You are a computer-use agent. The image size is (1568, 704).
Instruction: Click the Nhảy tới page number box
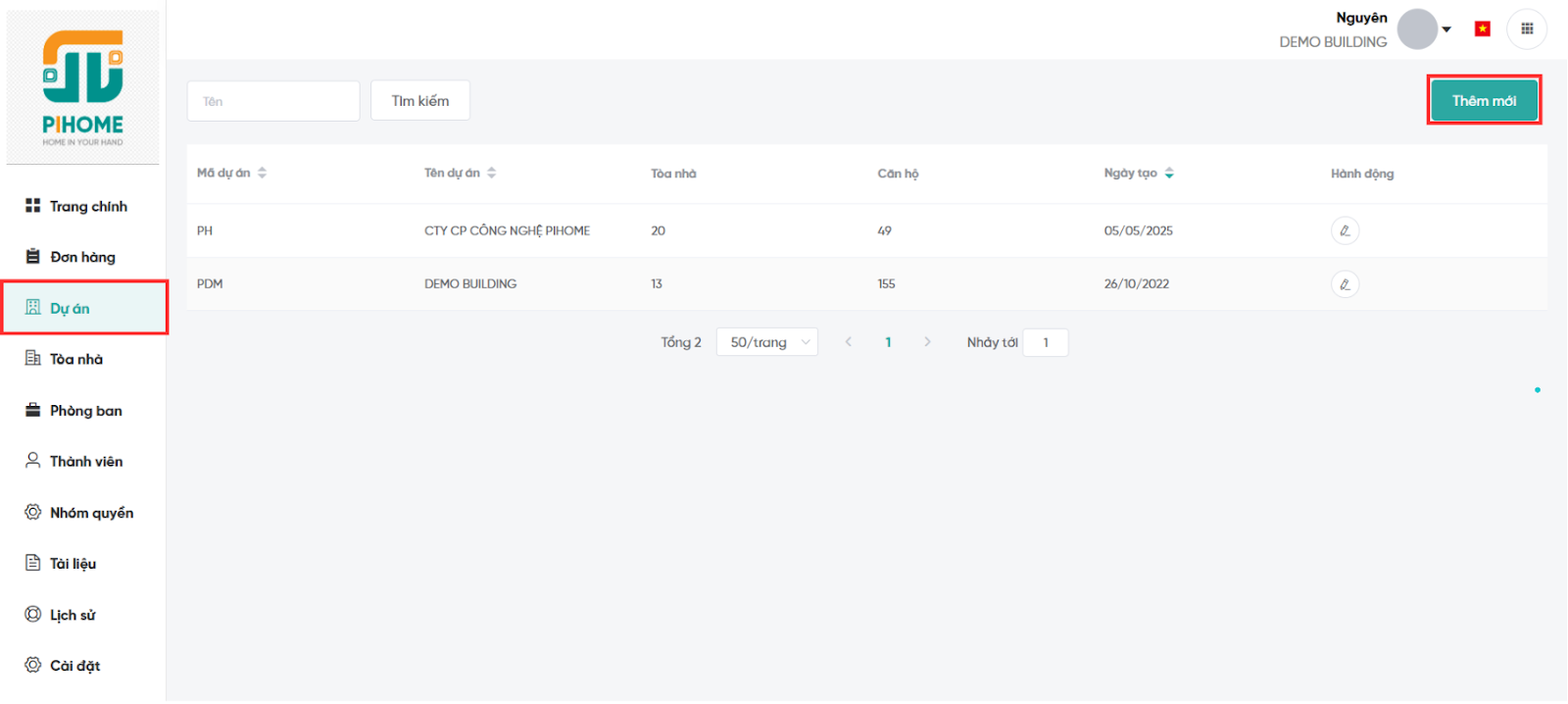click(x=1045, y=342)
